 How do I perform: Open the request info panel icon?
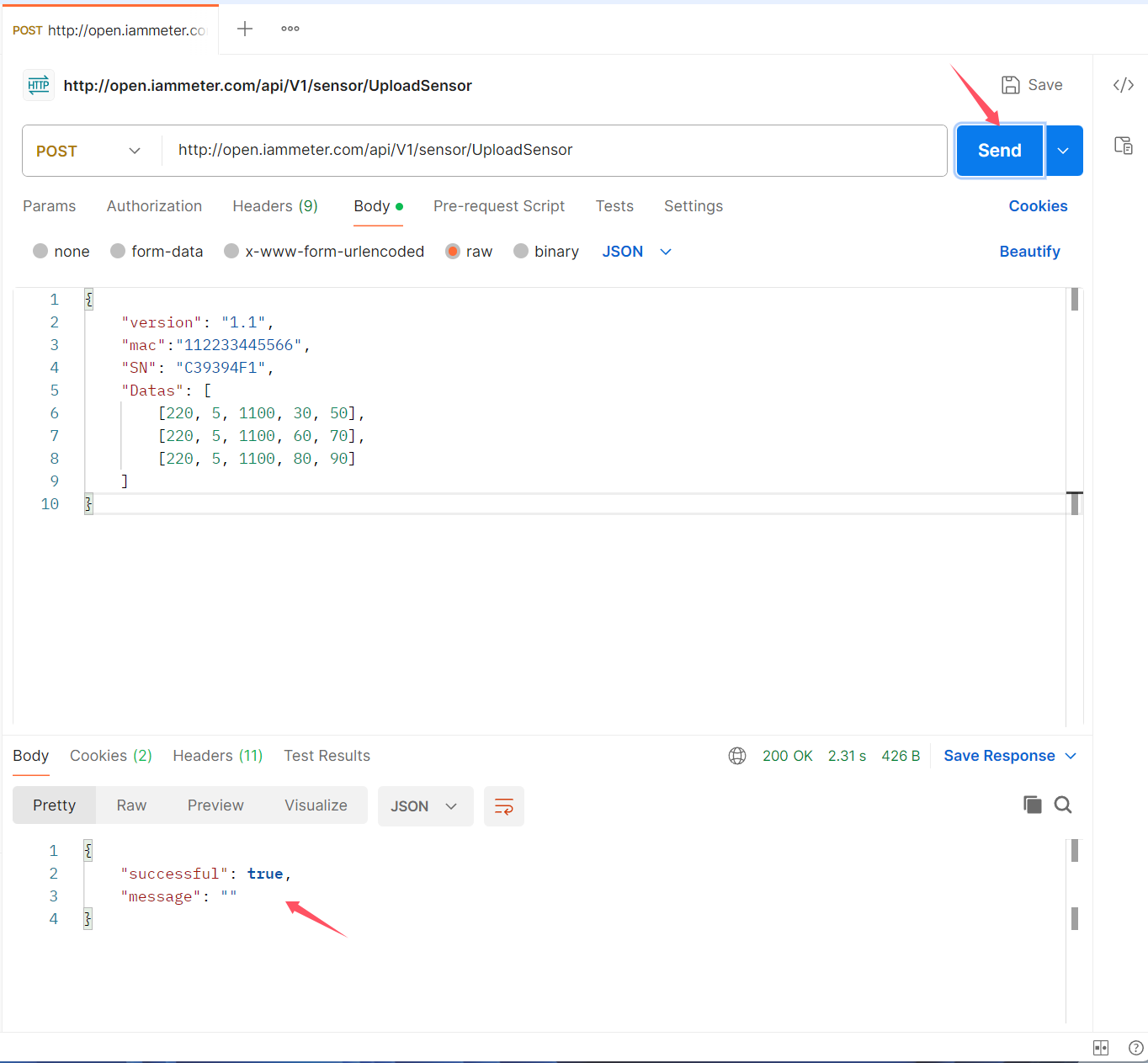(x=1124, y=145)
